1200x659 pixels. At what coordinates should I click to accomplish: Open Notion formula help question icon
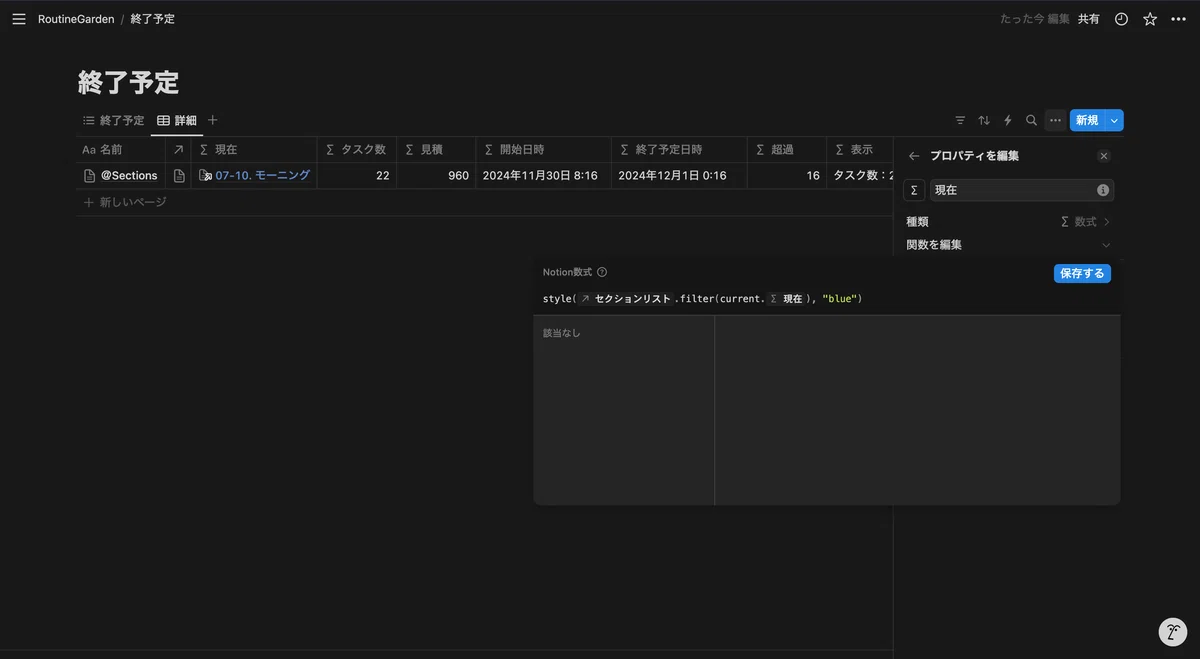tap(602, 272)
